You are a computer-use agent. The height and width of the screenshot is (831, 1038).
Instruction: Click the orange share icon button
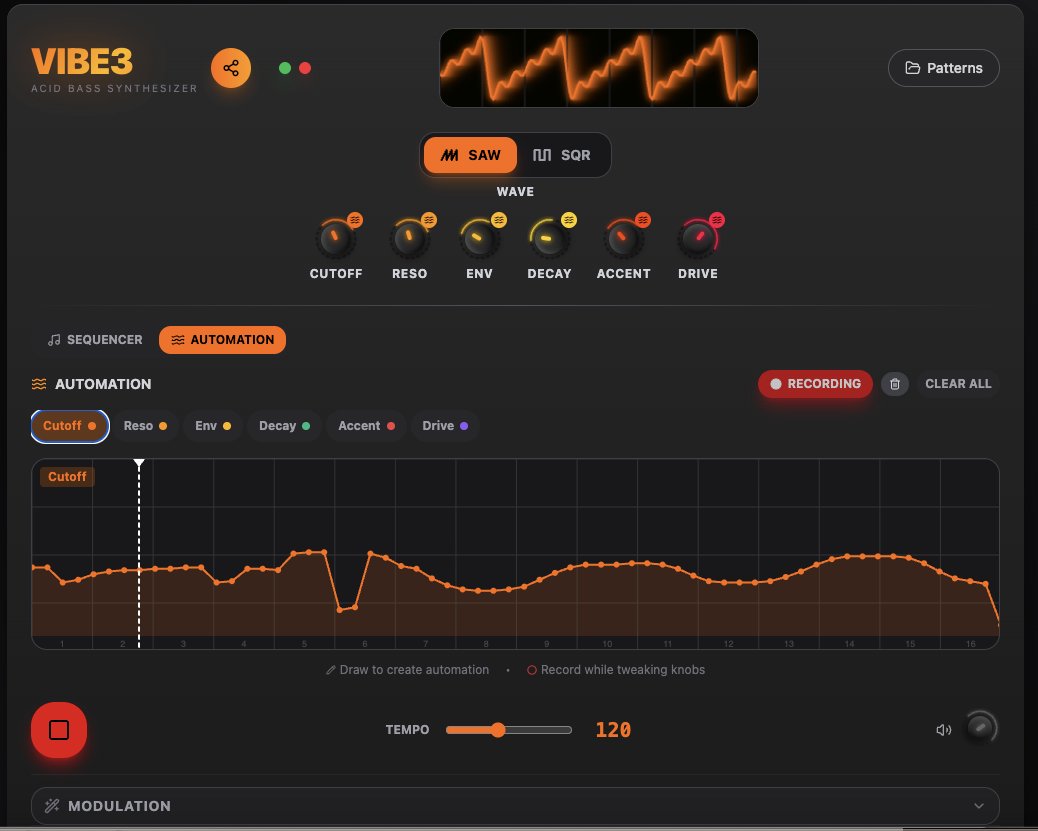(231, 68)
